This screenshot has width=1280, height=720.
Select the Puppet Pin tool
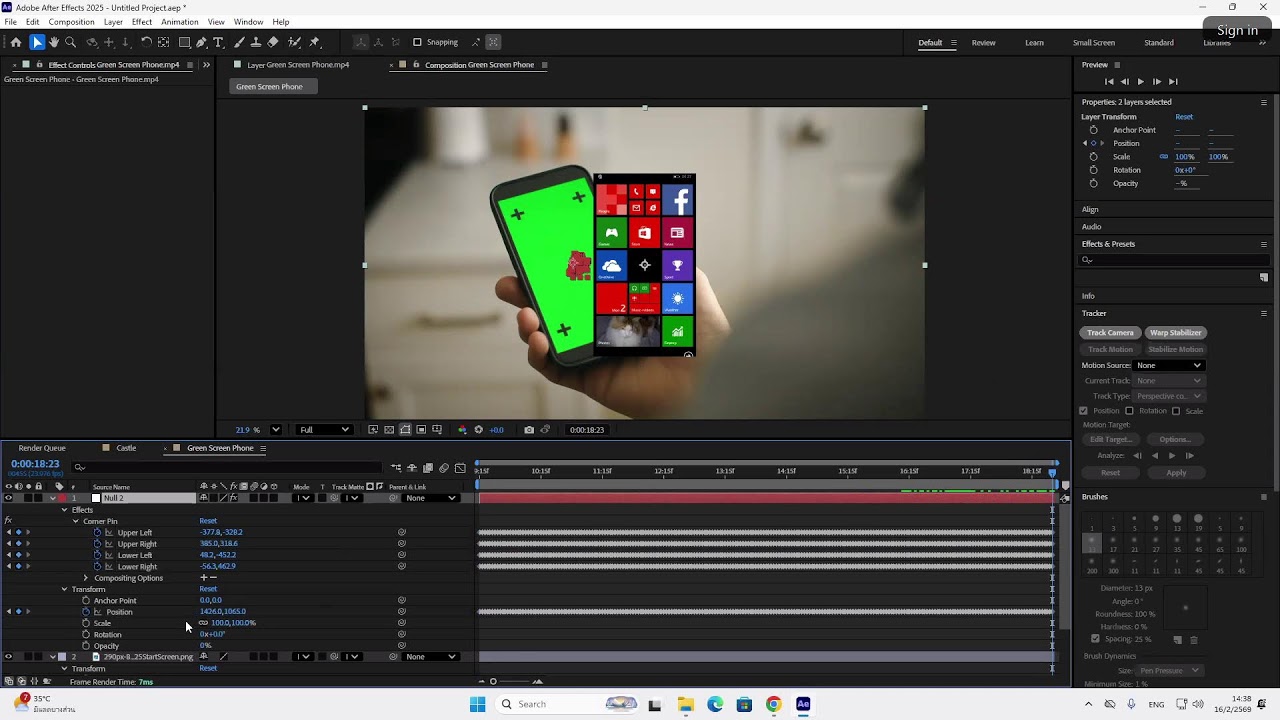tap(315, 42)
